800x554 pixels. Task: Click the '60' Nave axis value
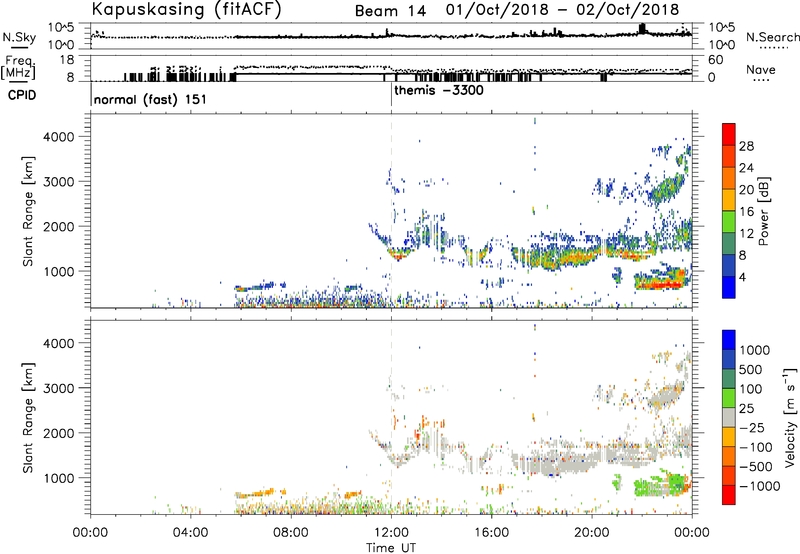pos(715,60)
